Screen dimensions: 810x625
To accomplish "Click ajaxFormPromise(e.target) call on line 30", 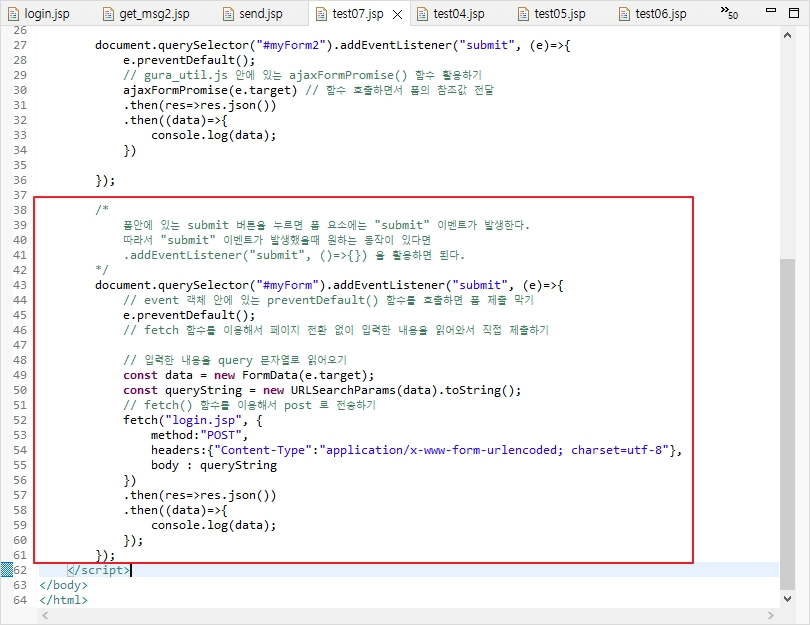I will (210, 90).
